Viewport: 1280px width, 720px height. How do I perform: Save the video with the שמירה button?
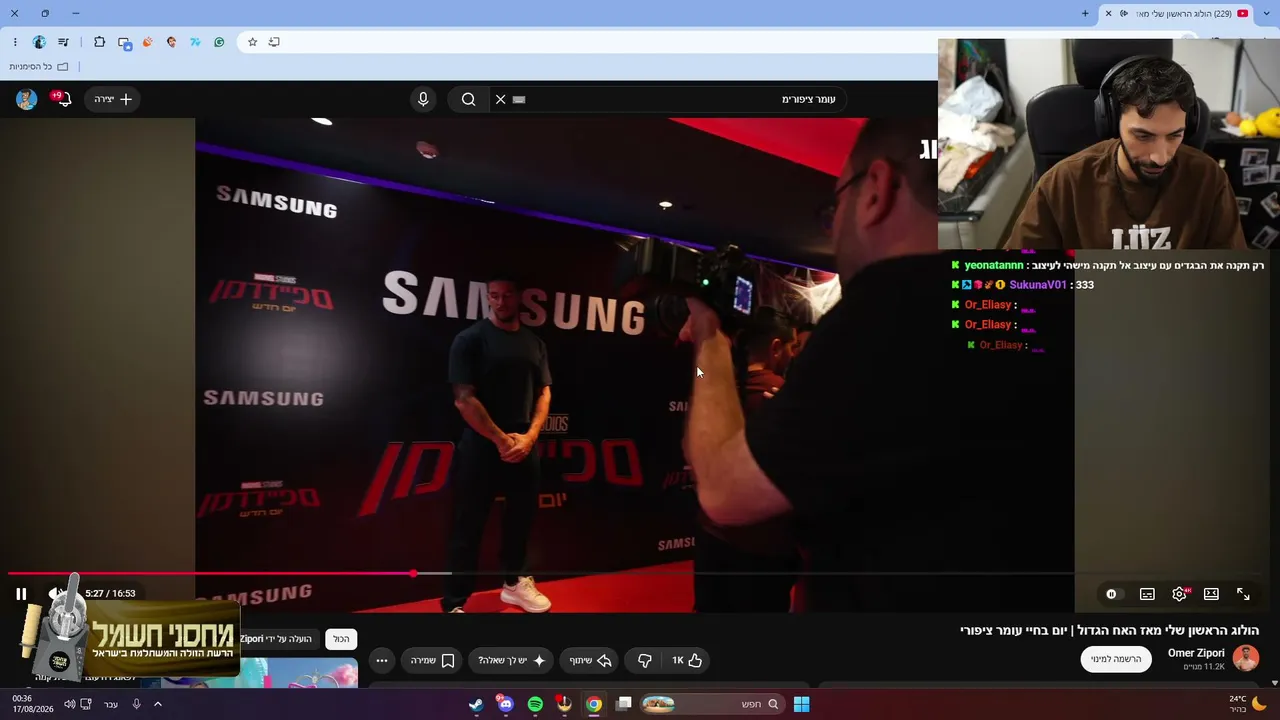(x=433, y=660)
